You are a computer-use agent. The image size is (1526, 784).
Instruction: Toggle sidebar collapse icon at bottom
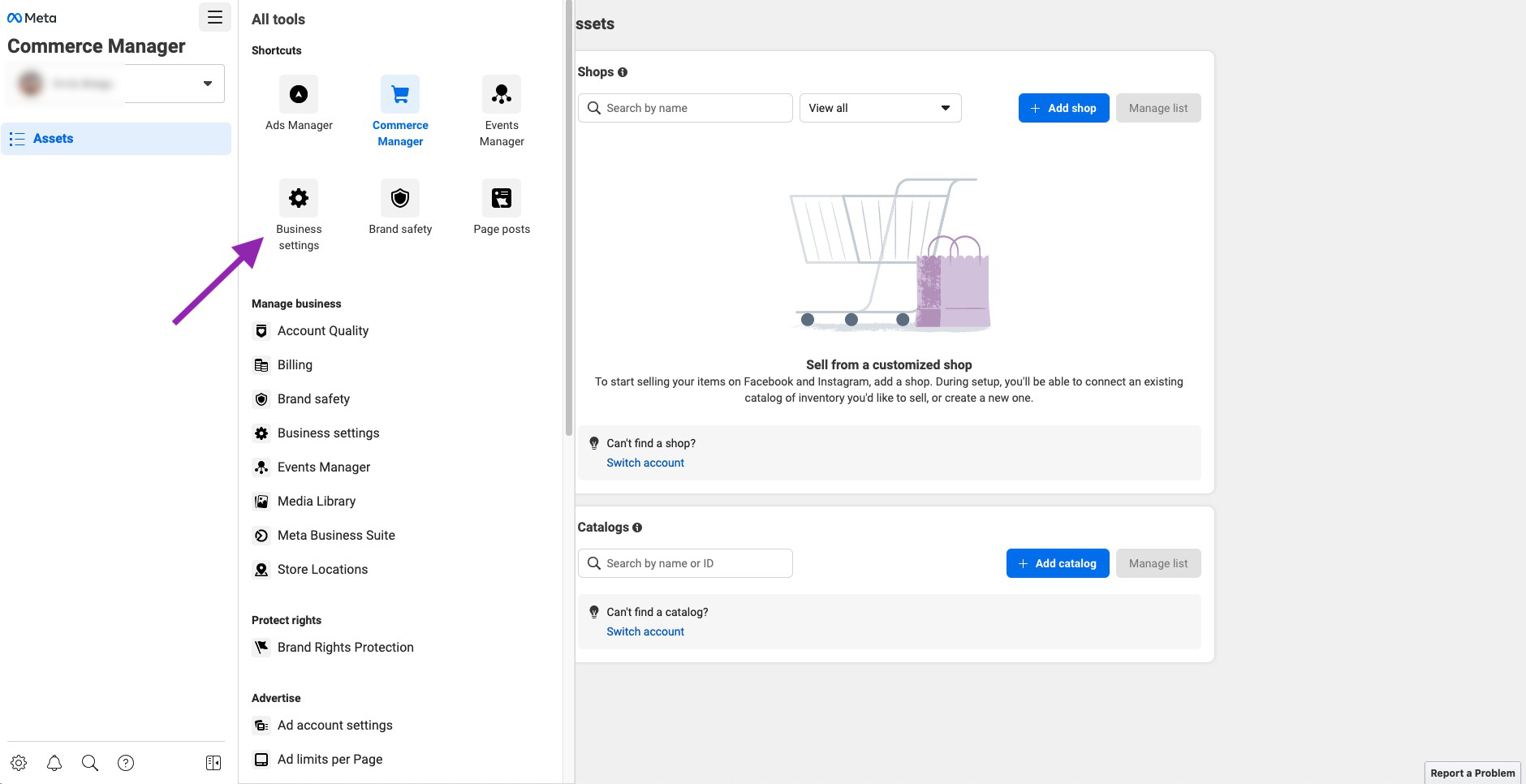coord(213,763)
